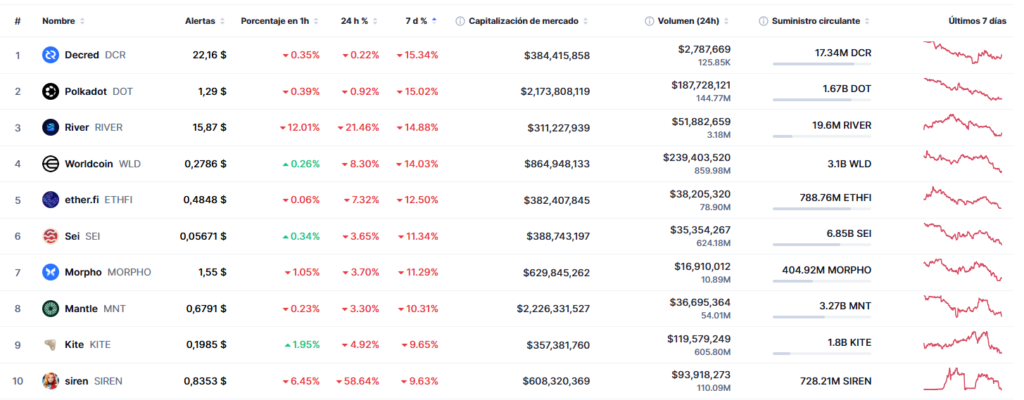Click the Mantle coin logo icon

pyautogui.click(x=50, y=308)
